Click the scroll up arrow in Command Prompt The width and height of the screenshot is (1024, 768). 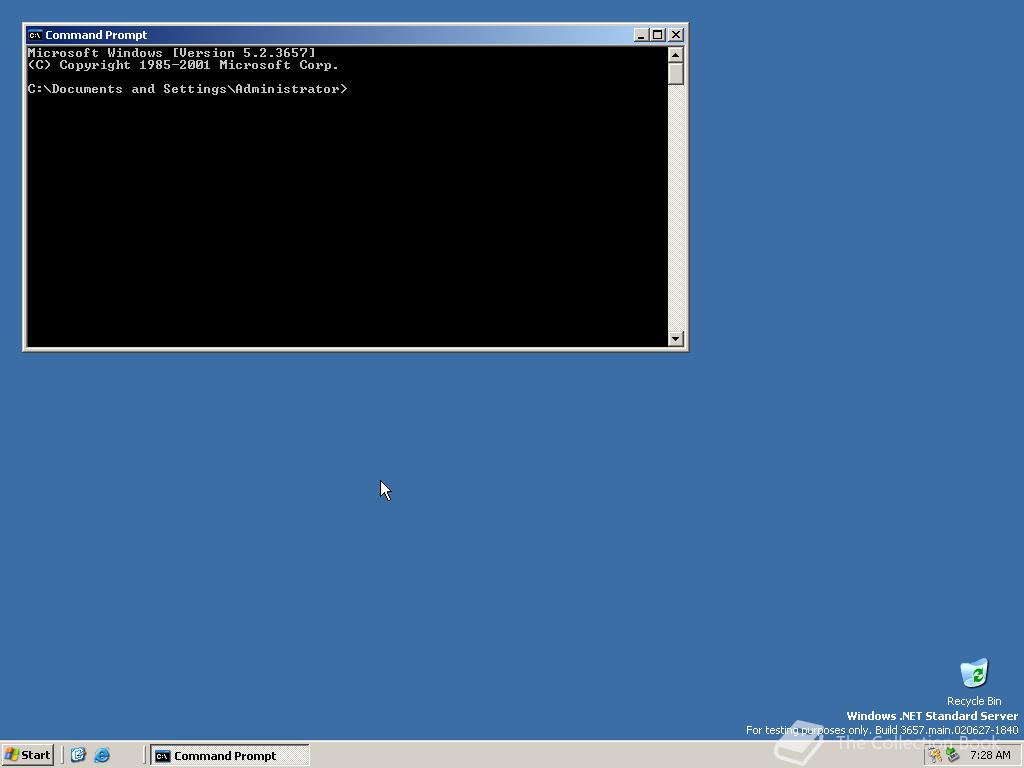pyautogui.click(x=675, y=55)
